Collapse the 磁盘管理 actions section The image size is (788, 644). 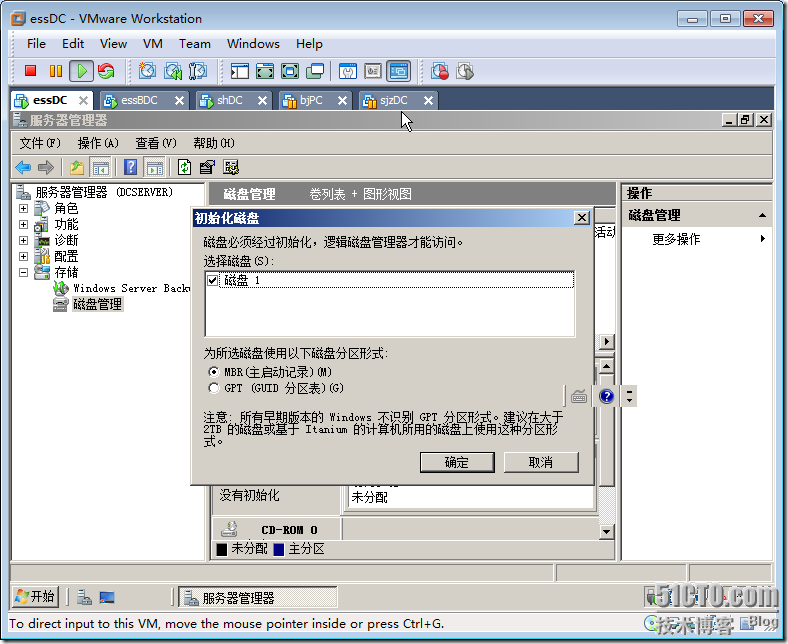click(762, 215)
